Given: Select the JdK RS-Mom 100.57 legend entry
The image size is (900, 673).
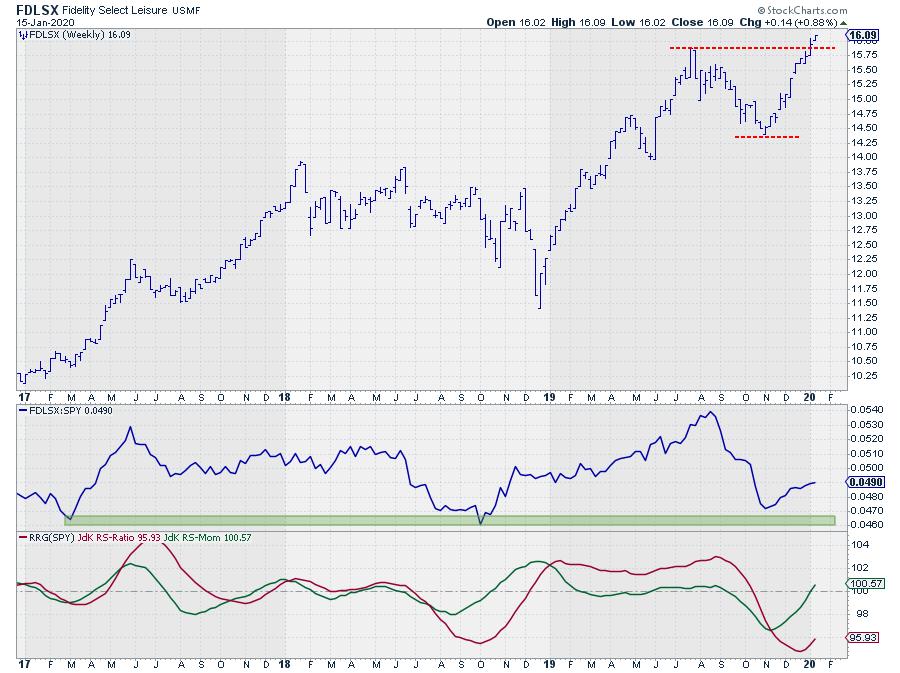Looking at the screenshot, I should [x=207, y=538].
